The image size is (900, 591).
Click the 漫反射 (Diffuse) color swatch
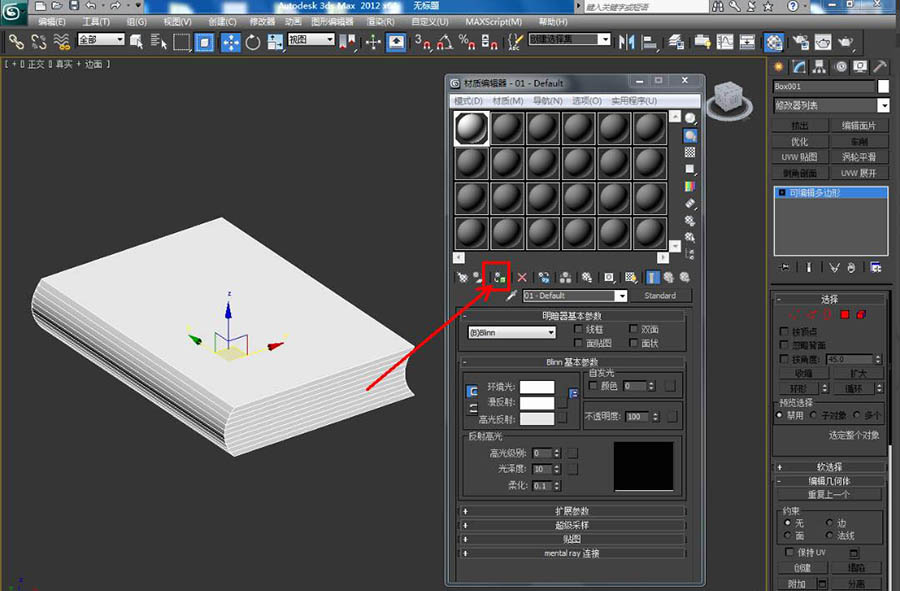click(x=536, y=402)
